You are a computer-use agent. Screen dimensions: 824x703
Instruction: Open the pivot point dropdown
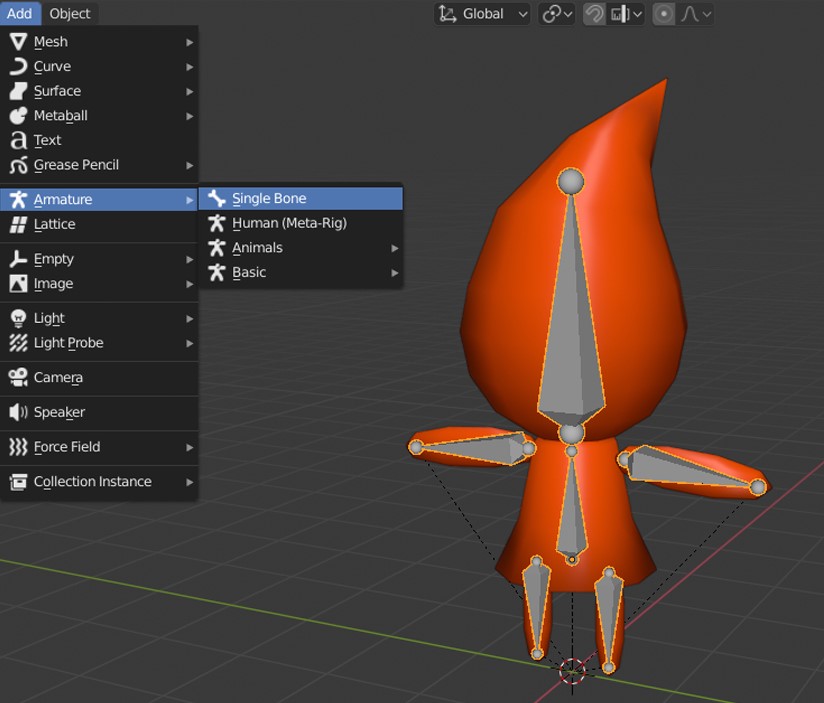[556, 14]
